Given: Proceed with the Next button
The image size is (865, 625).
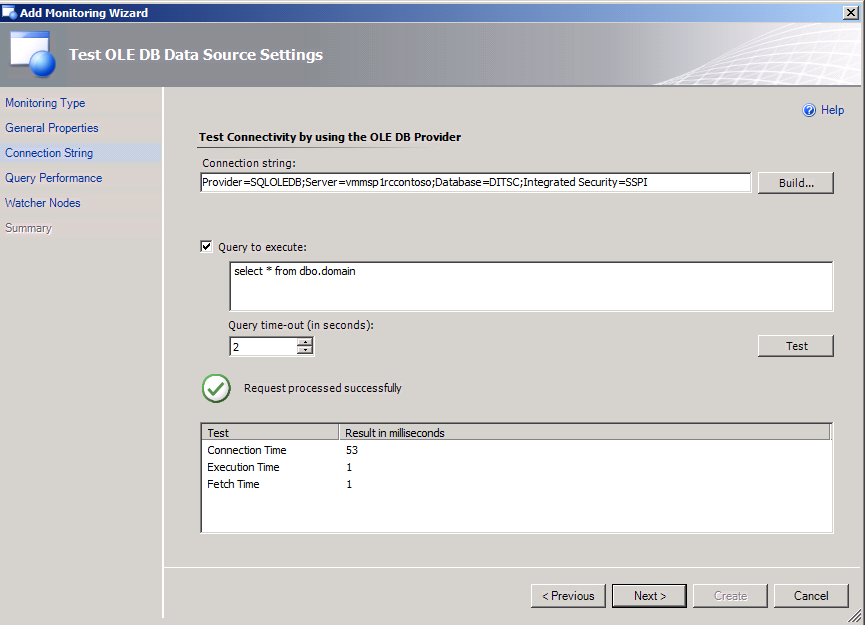Looking at the screenshot, I should tap(649, 596).
